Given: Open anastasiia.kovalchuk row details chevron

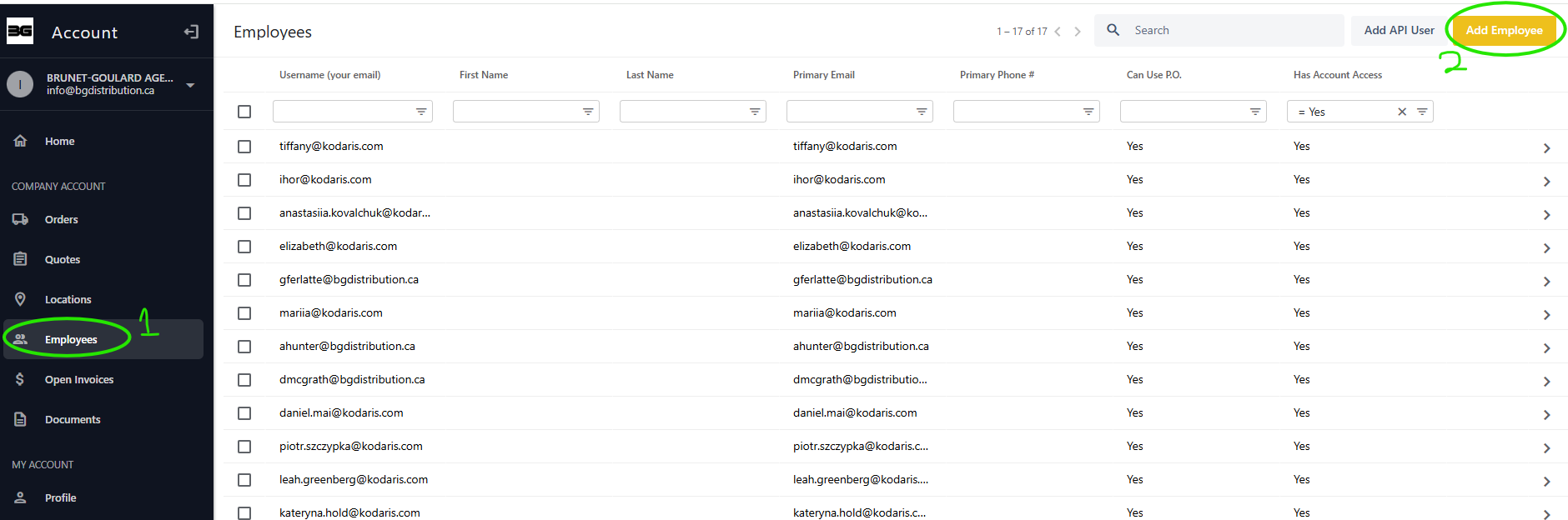Looking at the screenshot, I should tap(1546, 215).
